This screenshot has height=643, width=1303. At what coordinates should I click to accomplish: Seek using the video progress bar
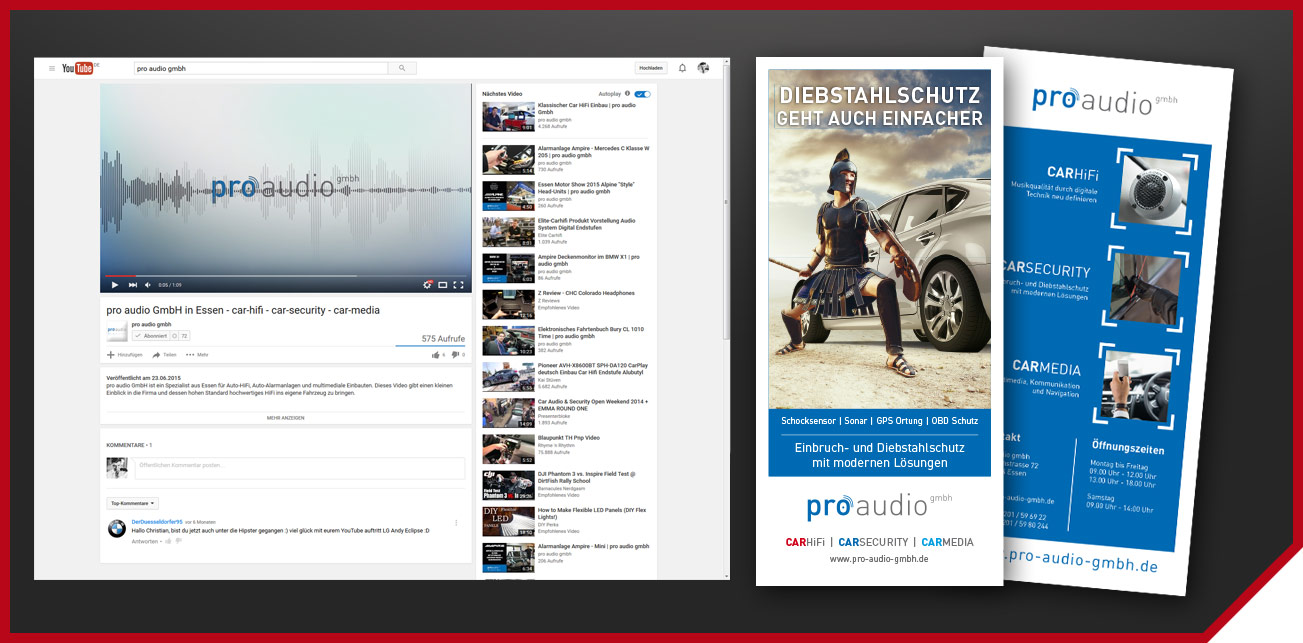(x=285, y=275)
